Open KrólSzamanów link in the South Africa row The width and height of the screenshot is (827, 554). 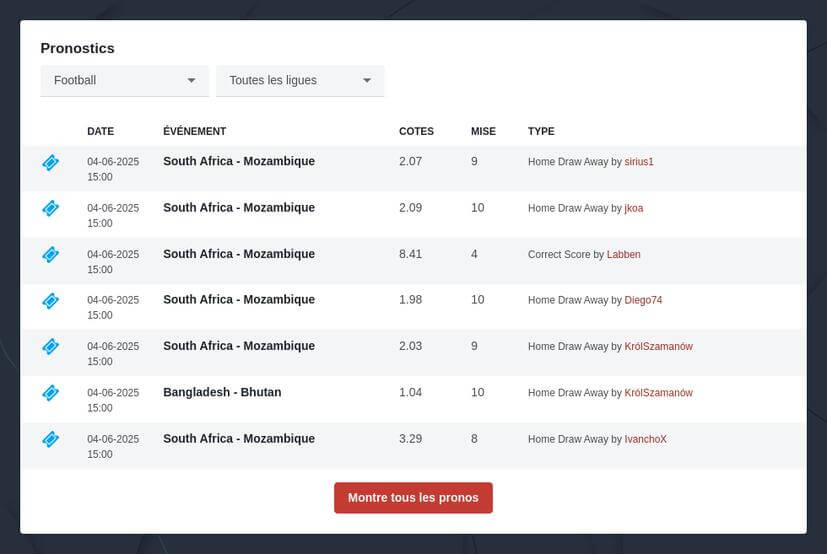pyautogui.click(x=658, y=347)
